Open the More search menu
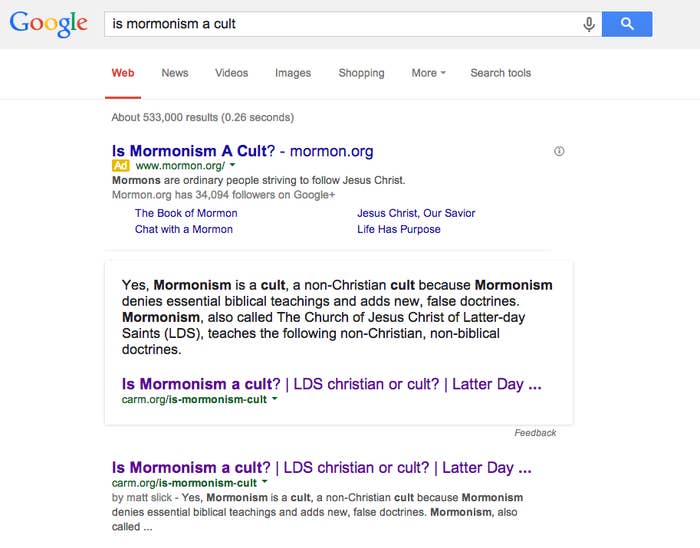This screenshot has height=548, width=700. (x=428, y=73)
